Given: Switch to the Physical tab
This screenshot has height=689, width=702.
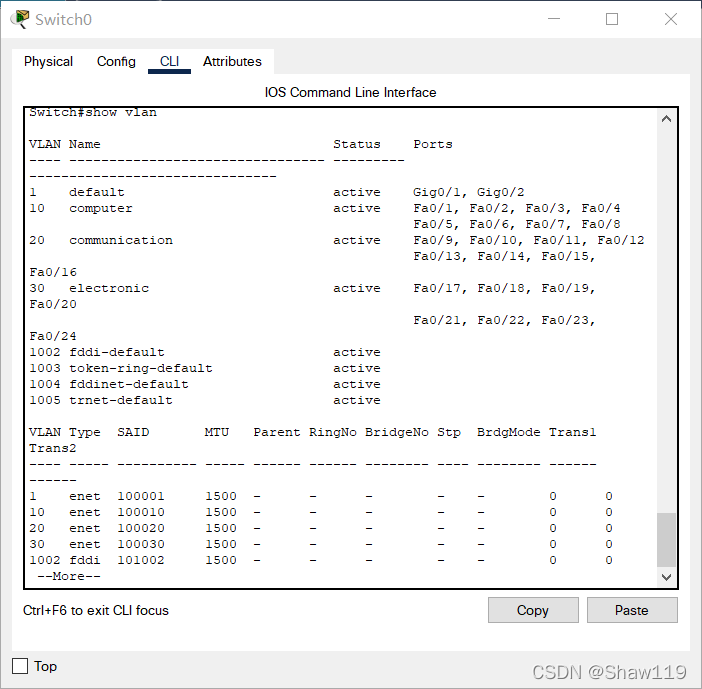Looking at the screenshot, I should 48,61.
